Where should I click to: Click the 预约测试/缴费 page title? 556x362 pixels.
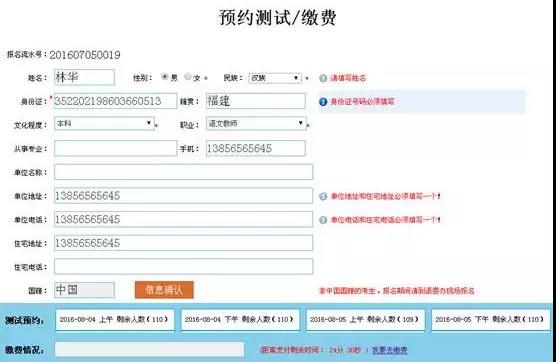pos(278,18)
